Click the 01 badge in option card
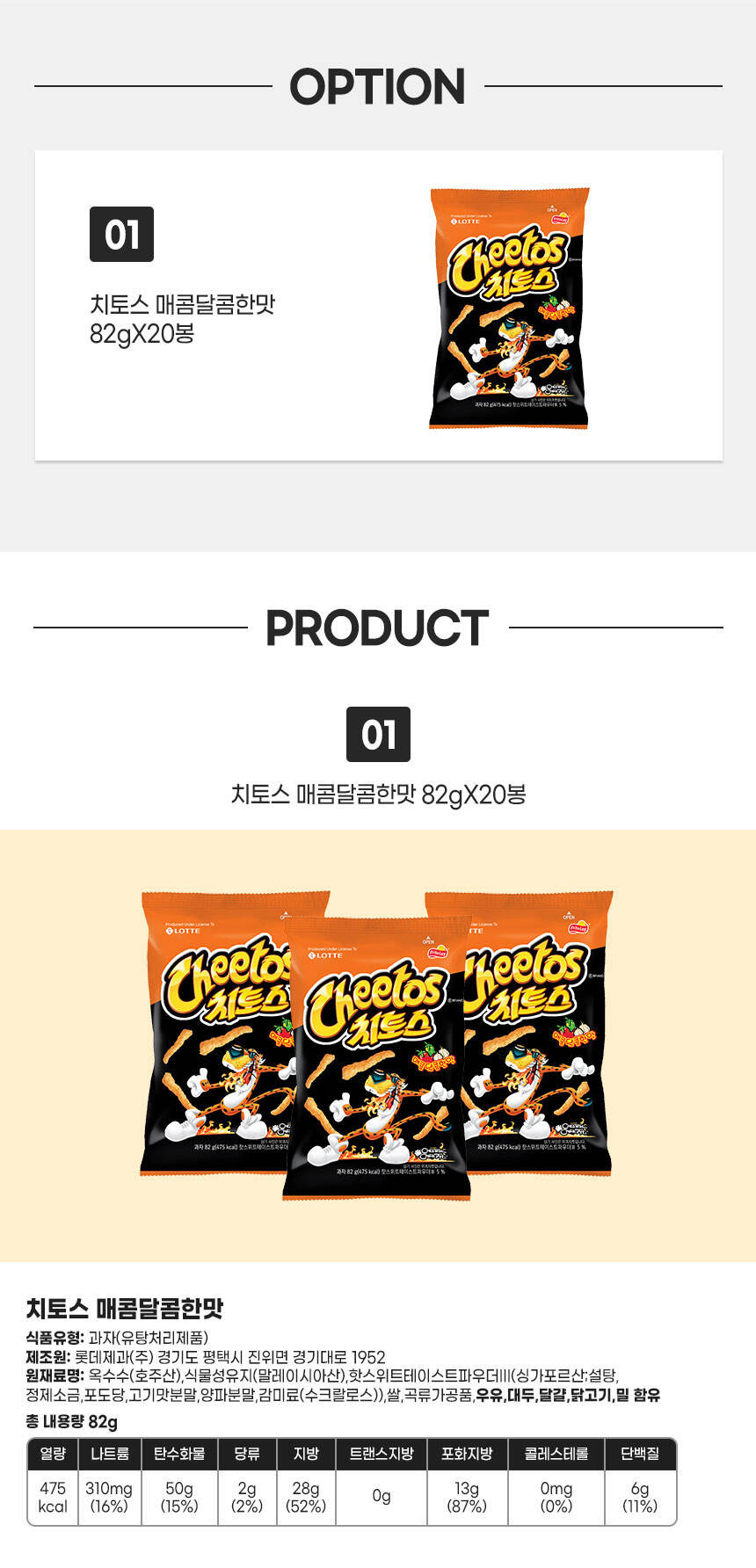Viewport: 756px width, 1568px height. click(x=121, y=235)
